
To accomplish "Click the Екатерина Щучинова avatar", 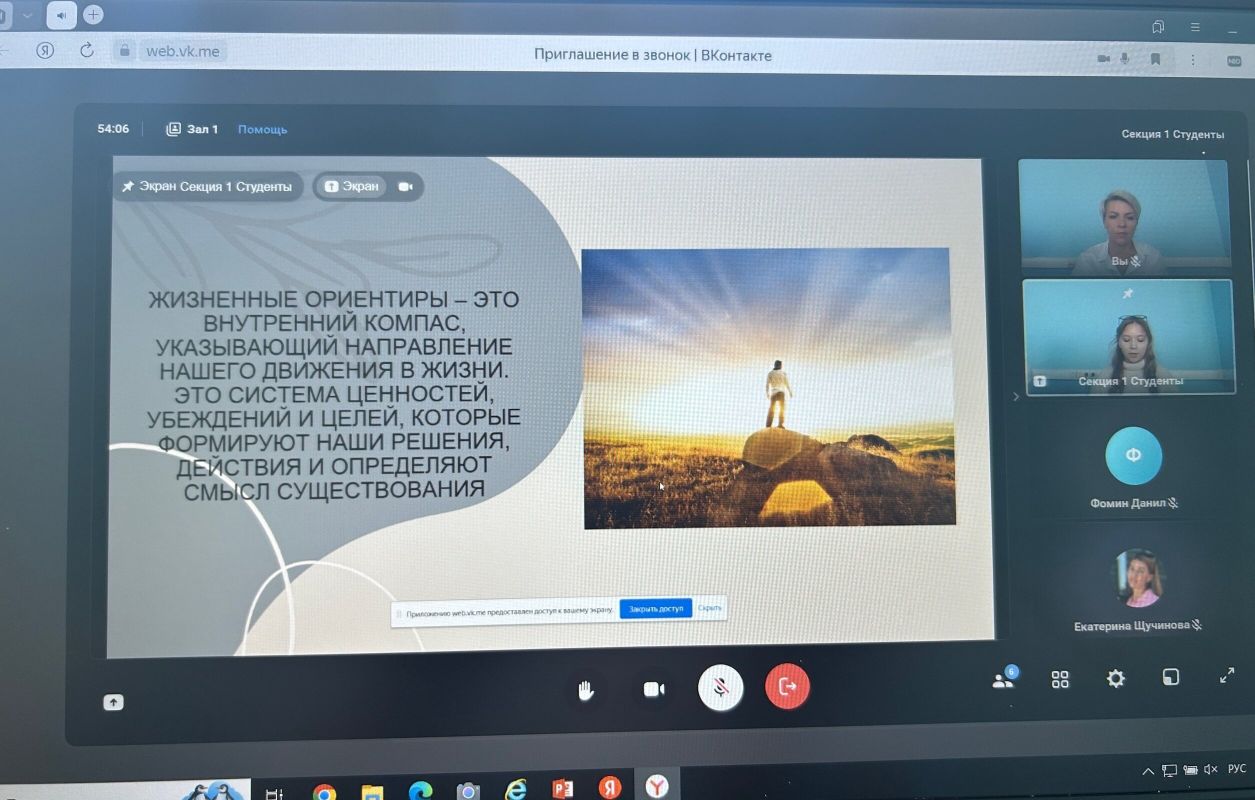I will (x=1138, y=578).
